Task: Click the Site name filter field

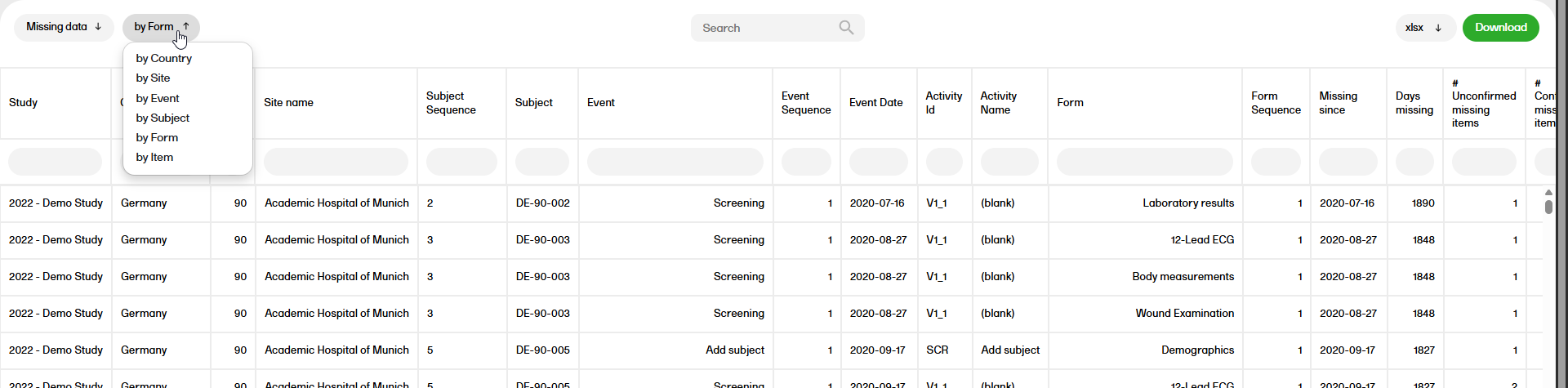Action: (336, 162)
